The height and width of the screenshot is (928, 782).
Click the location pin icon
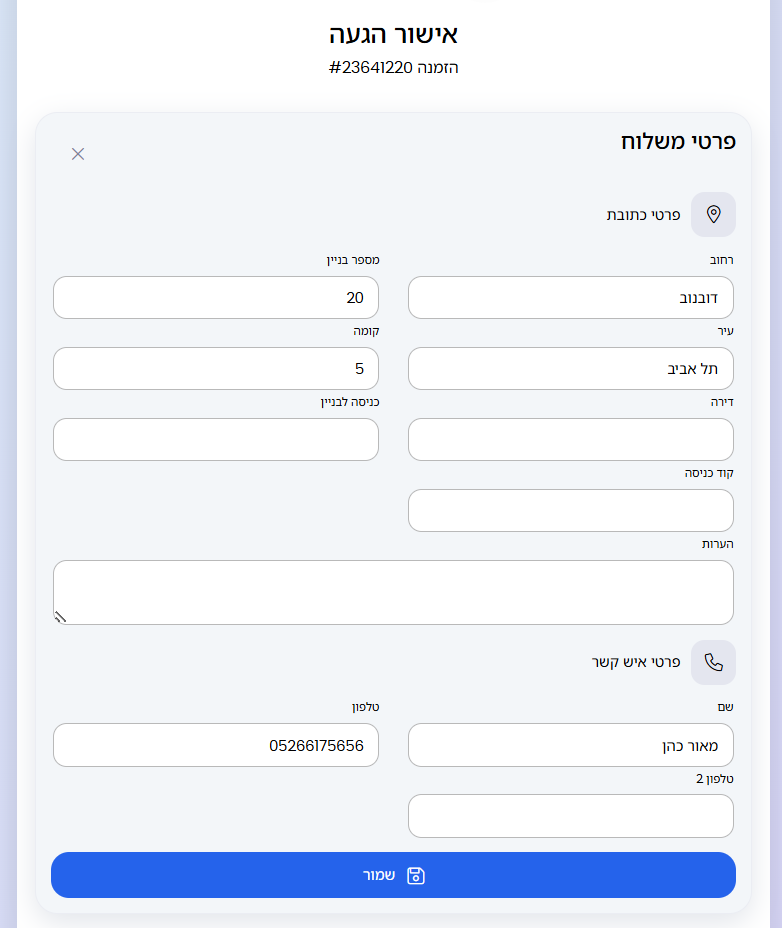(x=713, y=214)
